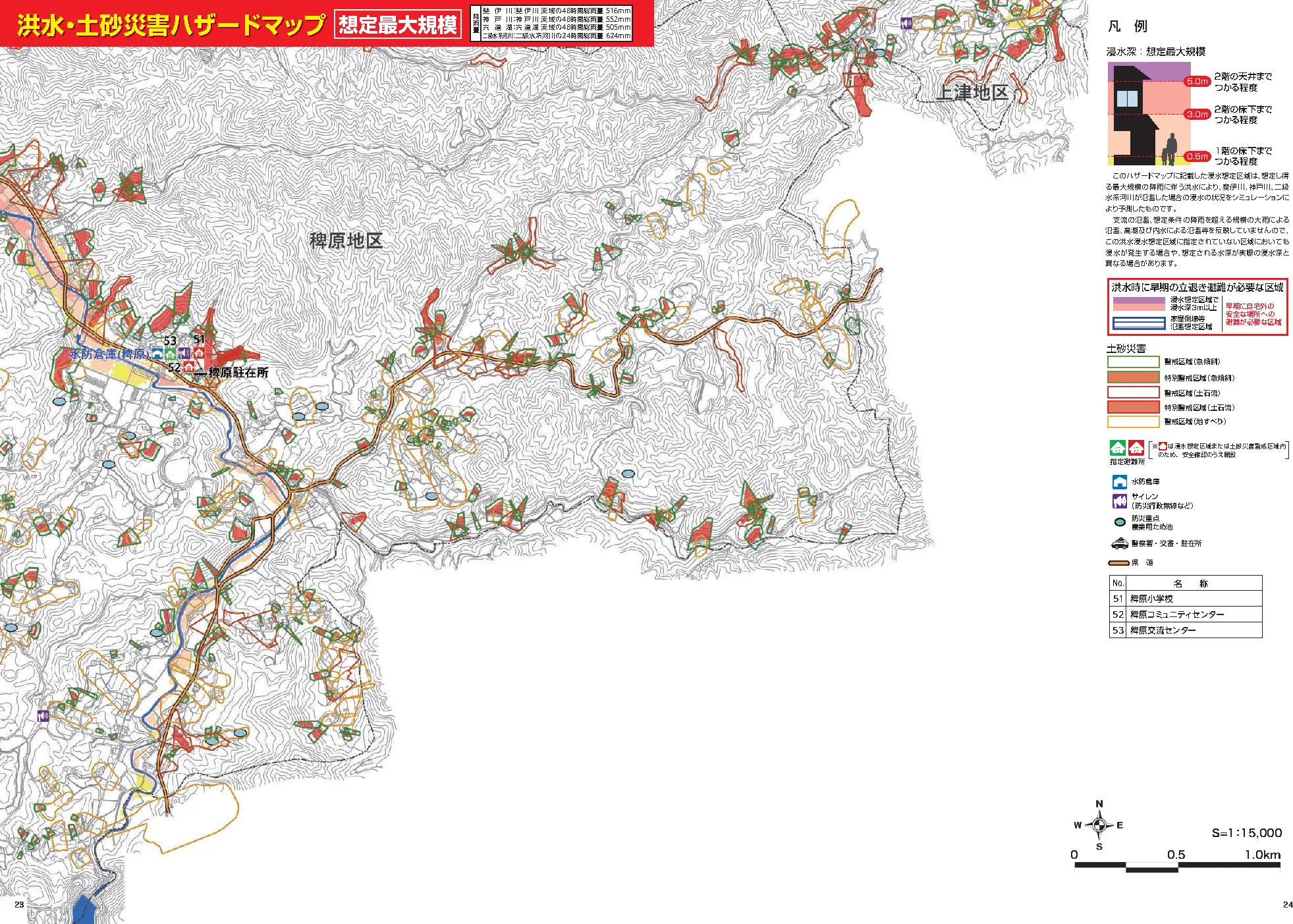
Task: Click the 1階の床下までつかる程度 description
Action: pyautogui.click(x=1243, y=156)
